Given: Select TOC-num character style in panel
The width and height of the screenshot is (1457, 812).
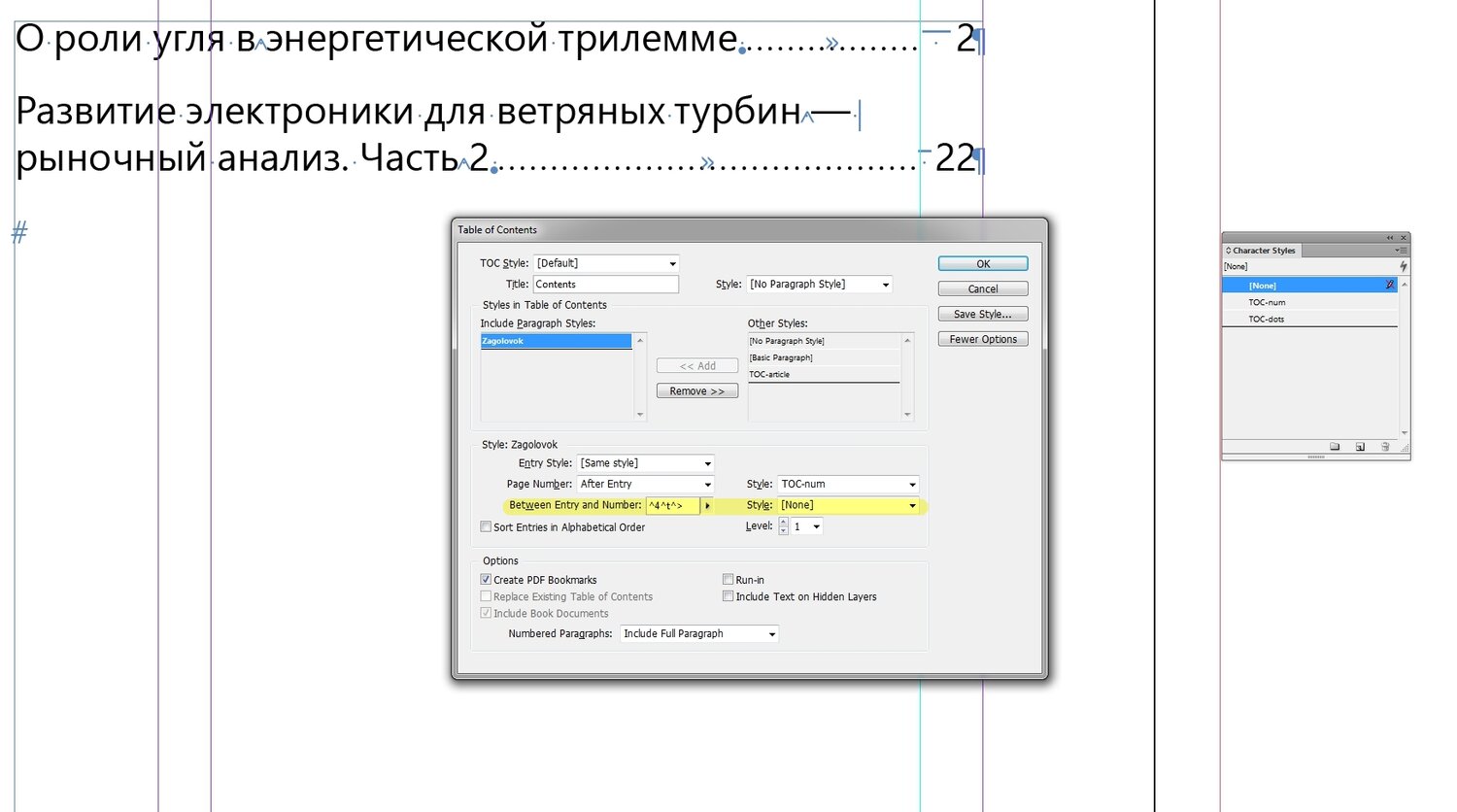Looking at the screenshot, I should [1309, 302].
